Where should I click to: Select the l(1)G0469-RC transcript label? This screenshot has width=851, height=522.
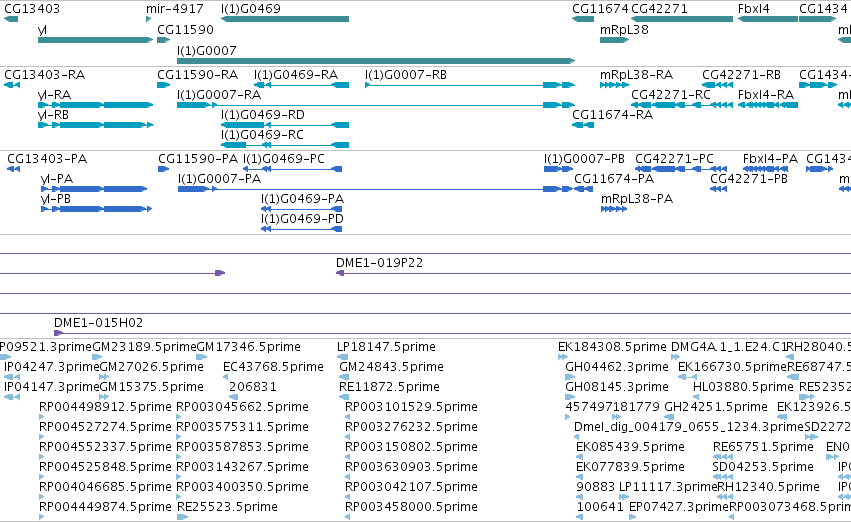(262, 135)
